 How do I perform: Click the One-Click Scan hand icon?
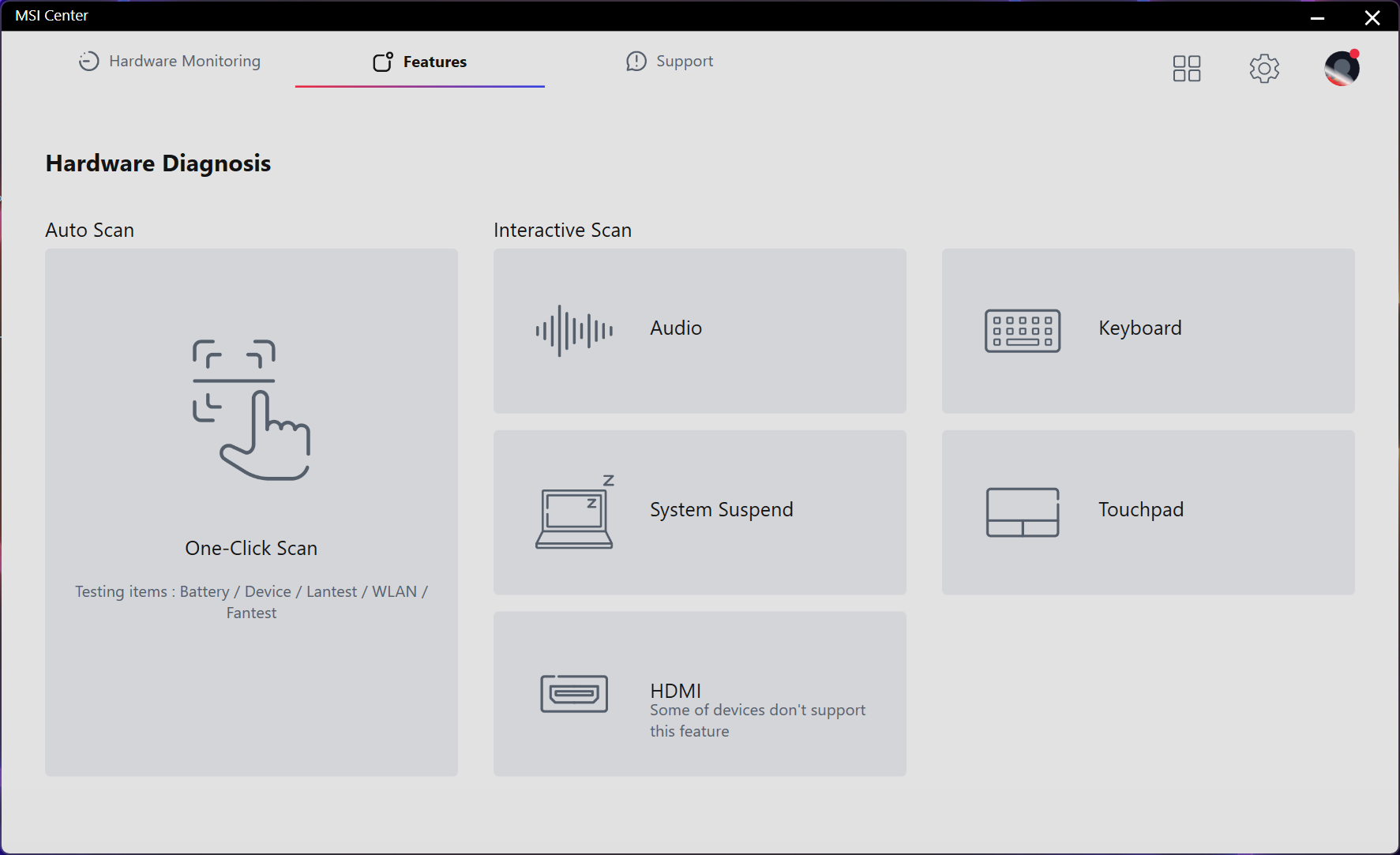tap(252, 410)
